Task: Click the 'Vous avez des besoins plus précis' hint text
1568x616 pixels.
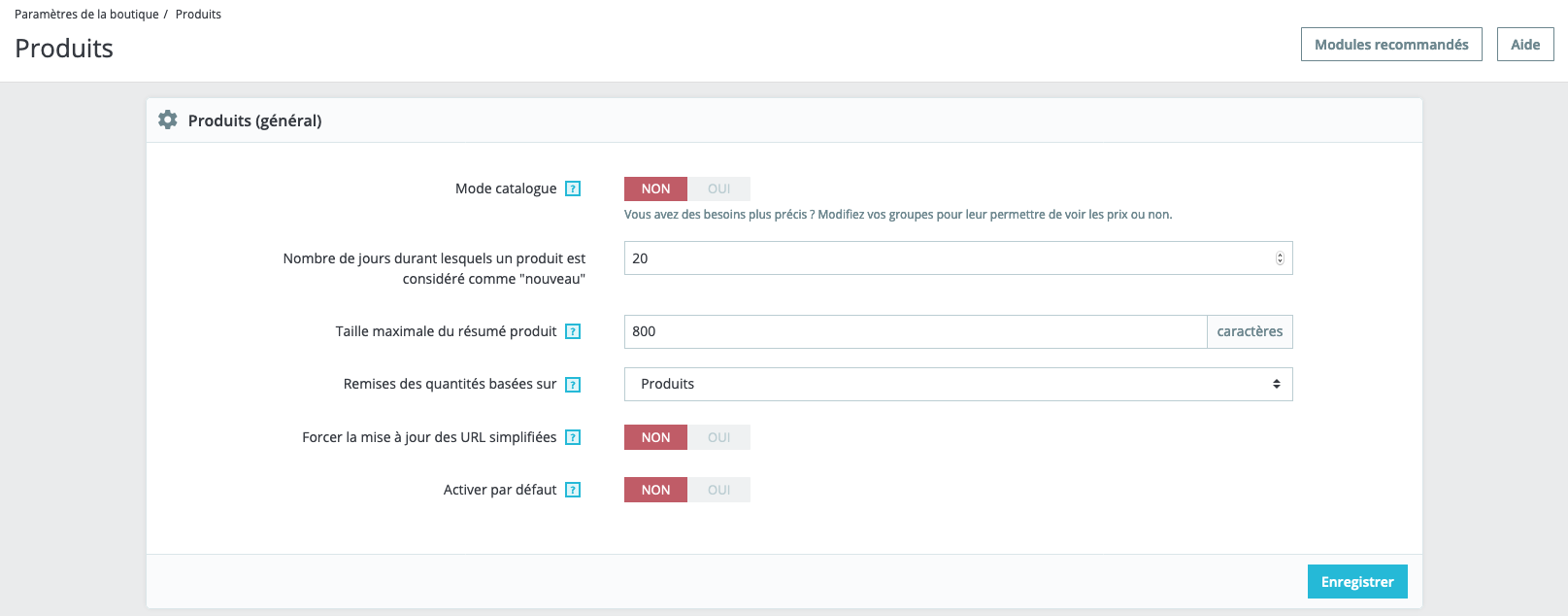Action: pyautogui.click(x=898, y=215)
